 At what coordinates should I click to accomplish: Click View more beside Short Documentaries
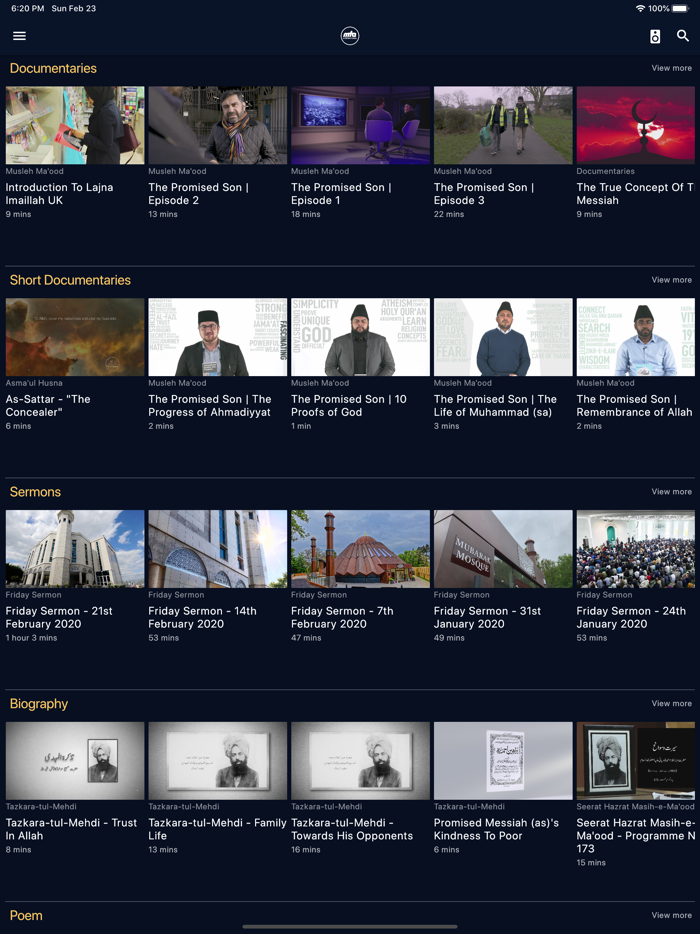pyautogui.click(x=671, y=279)
